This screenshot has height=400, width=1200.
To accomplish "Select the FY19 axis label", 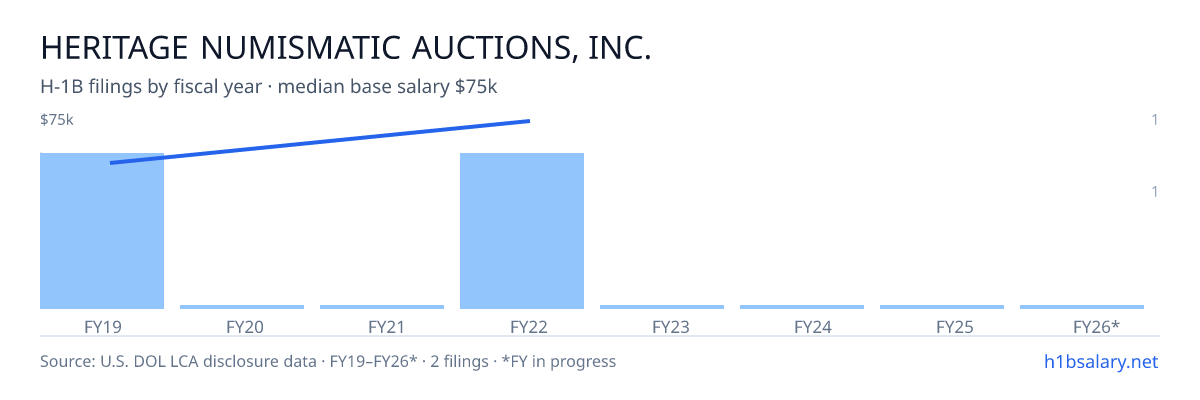I will click(103, 326).
